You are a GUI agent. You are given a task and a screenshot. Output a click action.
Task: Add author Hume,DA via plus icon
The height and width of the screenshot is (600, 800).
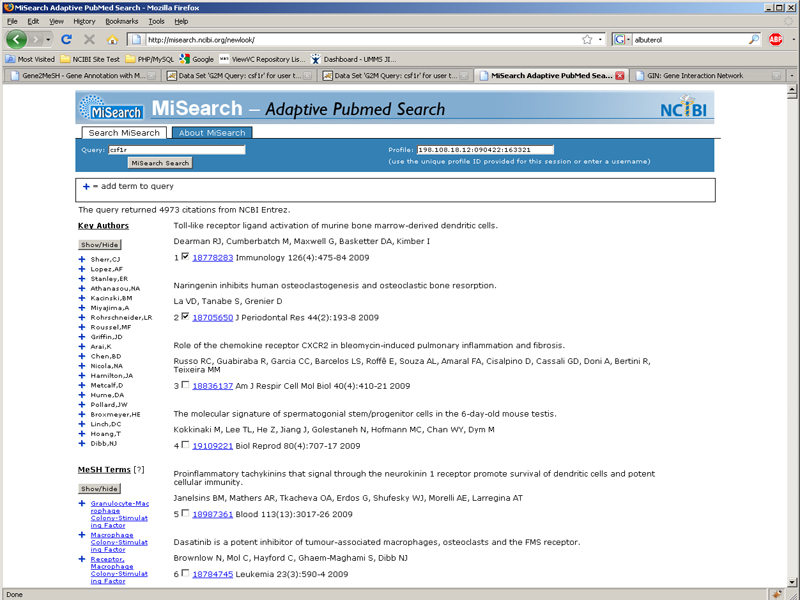click(82, 395)
